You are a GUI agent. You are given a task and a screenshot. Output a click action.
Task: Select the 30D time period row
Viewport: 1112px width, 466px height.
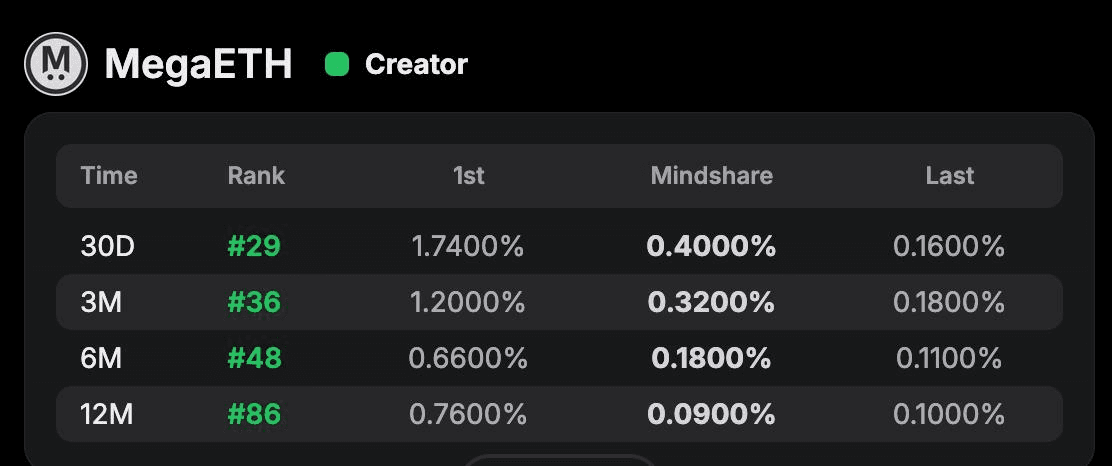click(x=107, y=247)
